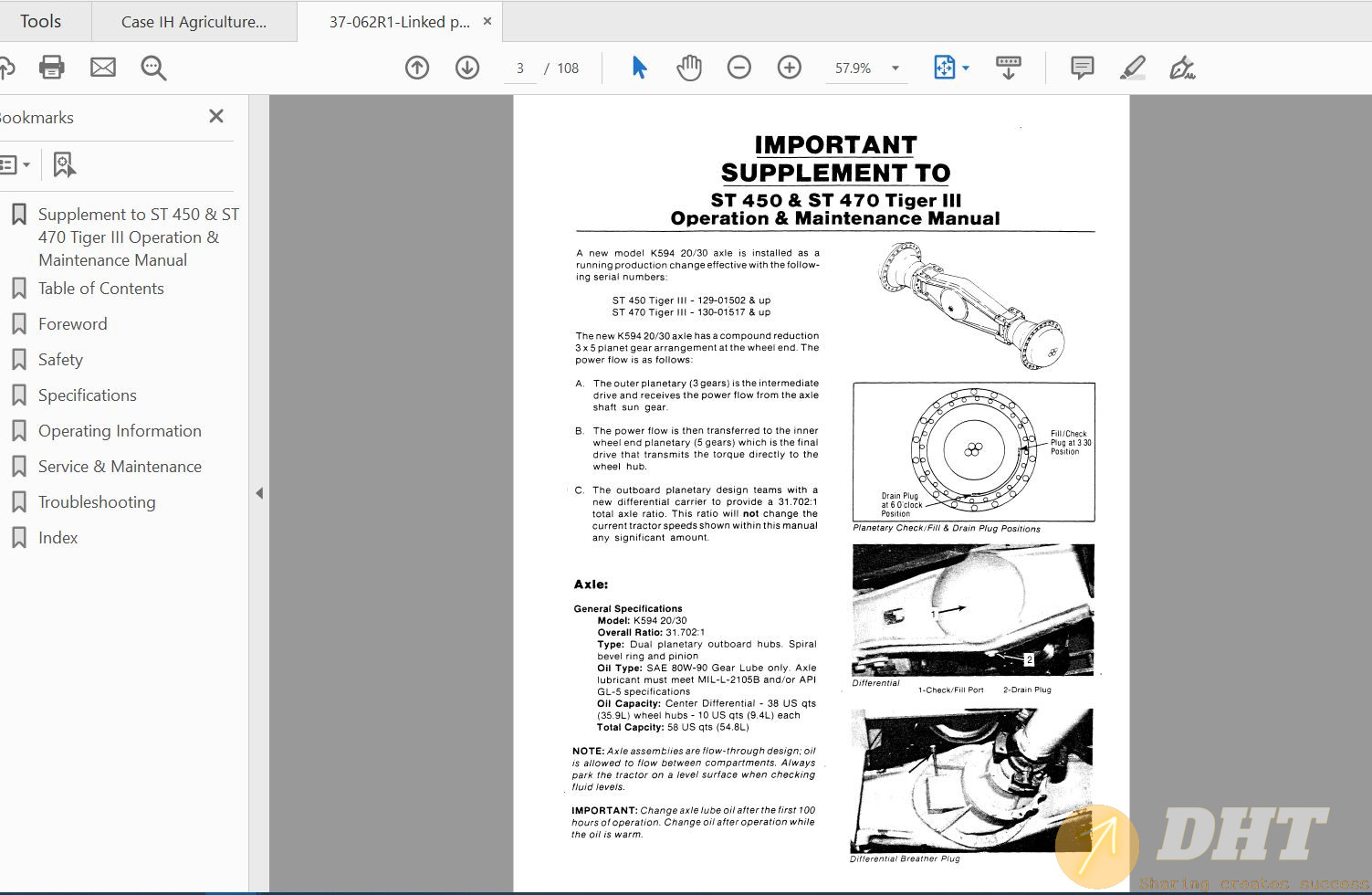Screen dimensions: 1372x895
Task: Click the find bookmark icon
Action: pos(64,165)
